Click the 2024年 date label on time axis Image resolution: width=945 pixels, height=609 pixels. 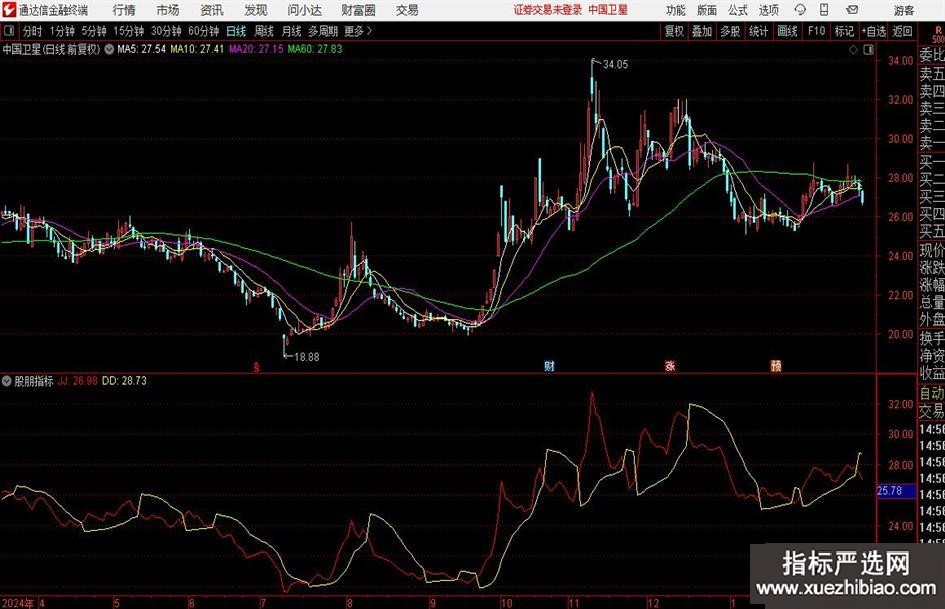tap(18, 602)
